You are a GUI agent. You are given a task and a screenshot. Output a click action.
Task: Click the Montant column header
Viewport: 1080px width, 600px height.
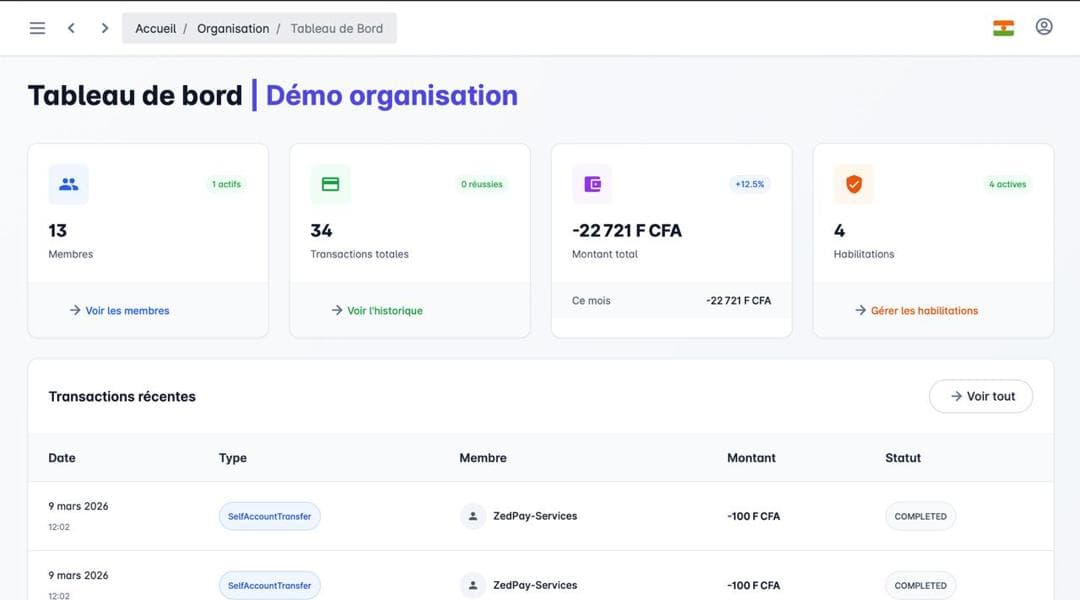[x=751, y=457]
